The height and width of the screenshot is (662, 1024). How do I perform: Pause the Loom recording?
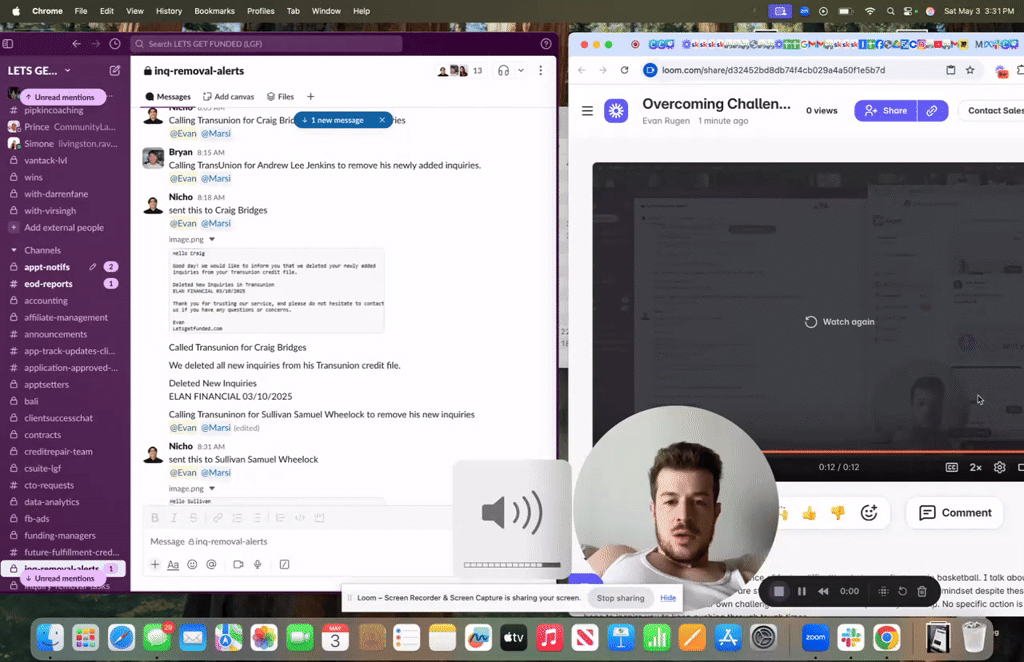[802, 591]
